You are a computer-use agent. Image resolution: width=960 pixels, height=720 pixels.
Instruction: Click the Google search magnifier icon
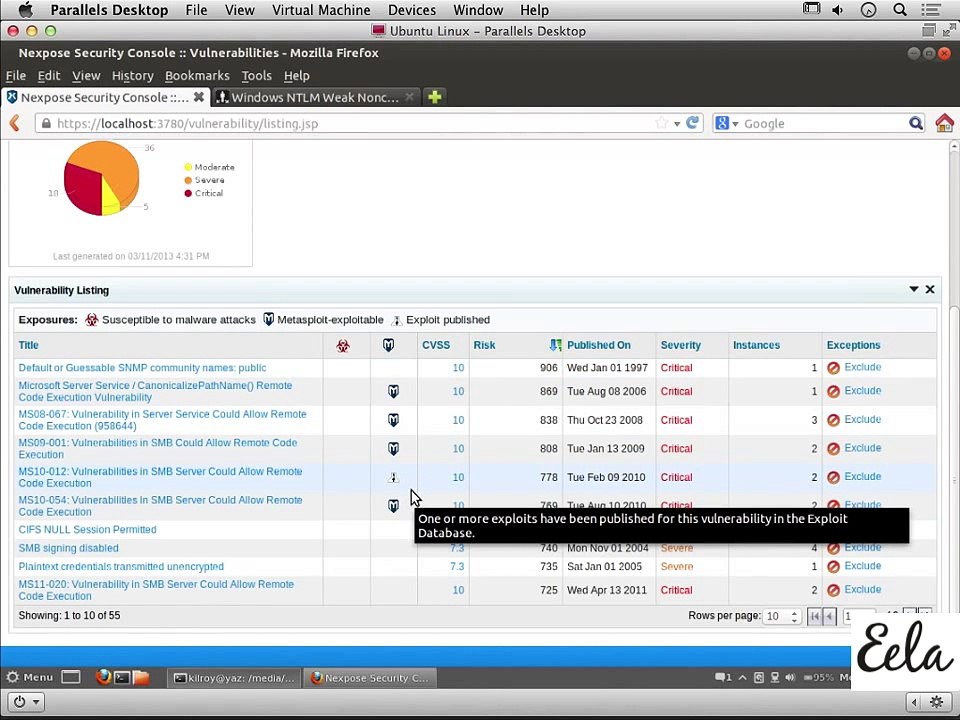tap(915, 123)
